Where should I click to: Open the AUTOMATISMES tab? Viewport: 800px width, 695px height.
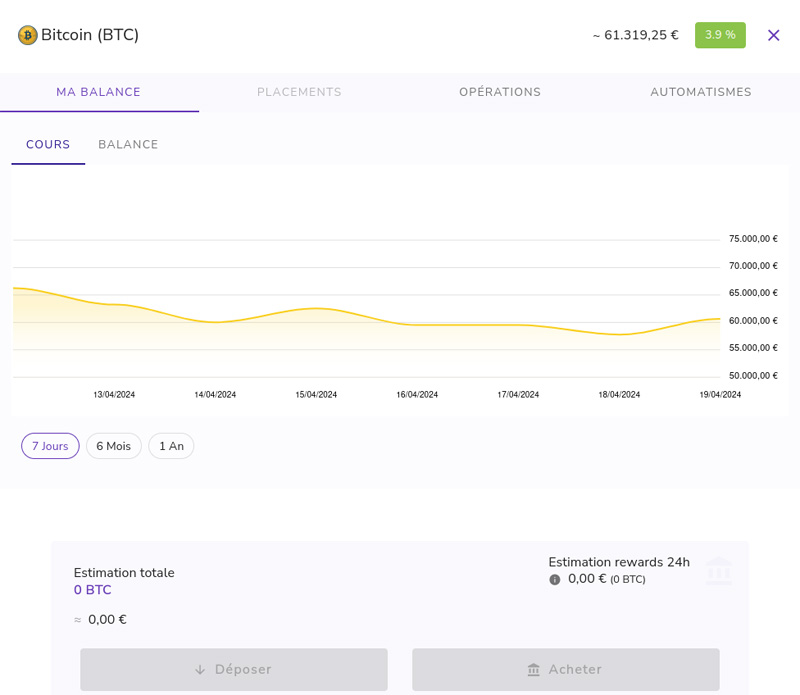(x=701, y=92)
